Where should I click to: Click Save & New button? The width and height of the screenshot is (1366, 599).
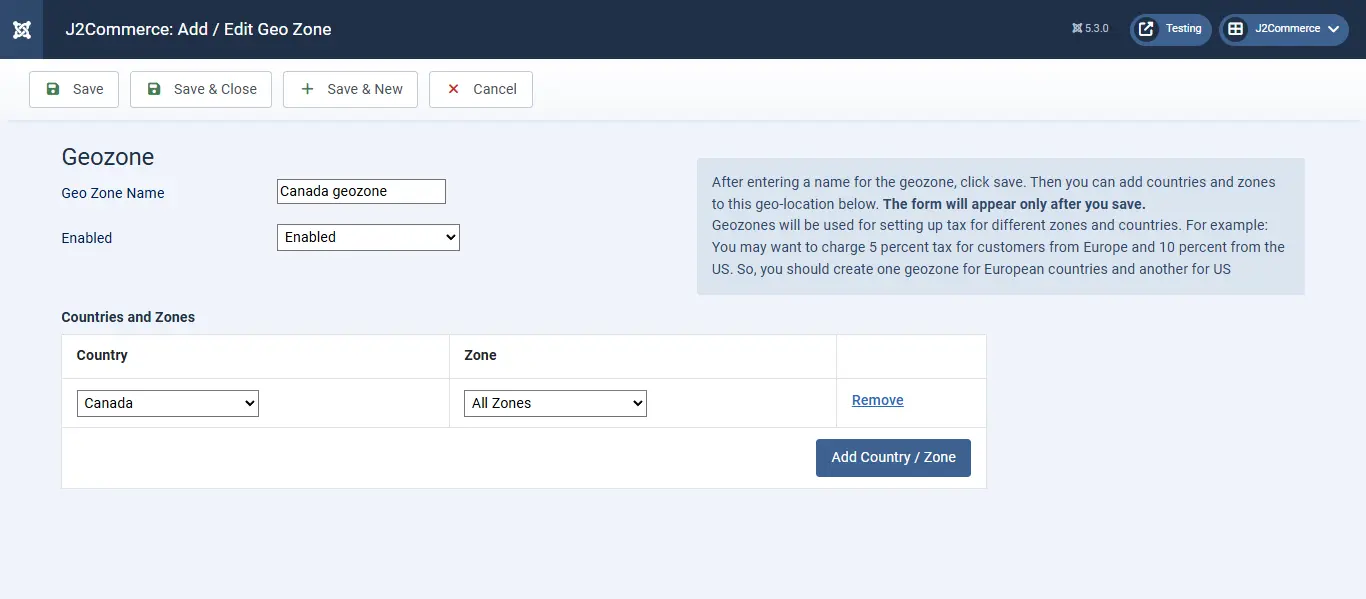(x=350, y=89)
